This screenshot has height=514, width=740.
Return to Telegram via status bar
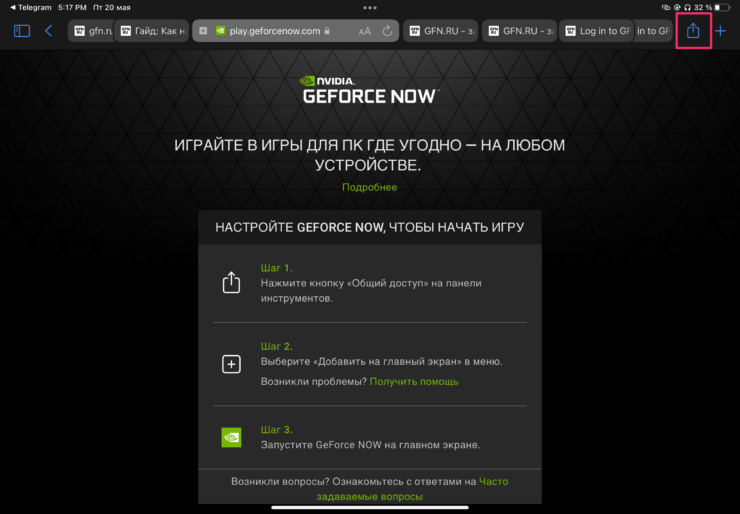point(31,8)
